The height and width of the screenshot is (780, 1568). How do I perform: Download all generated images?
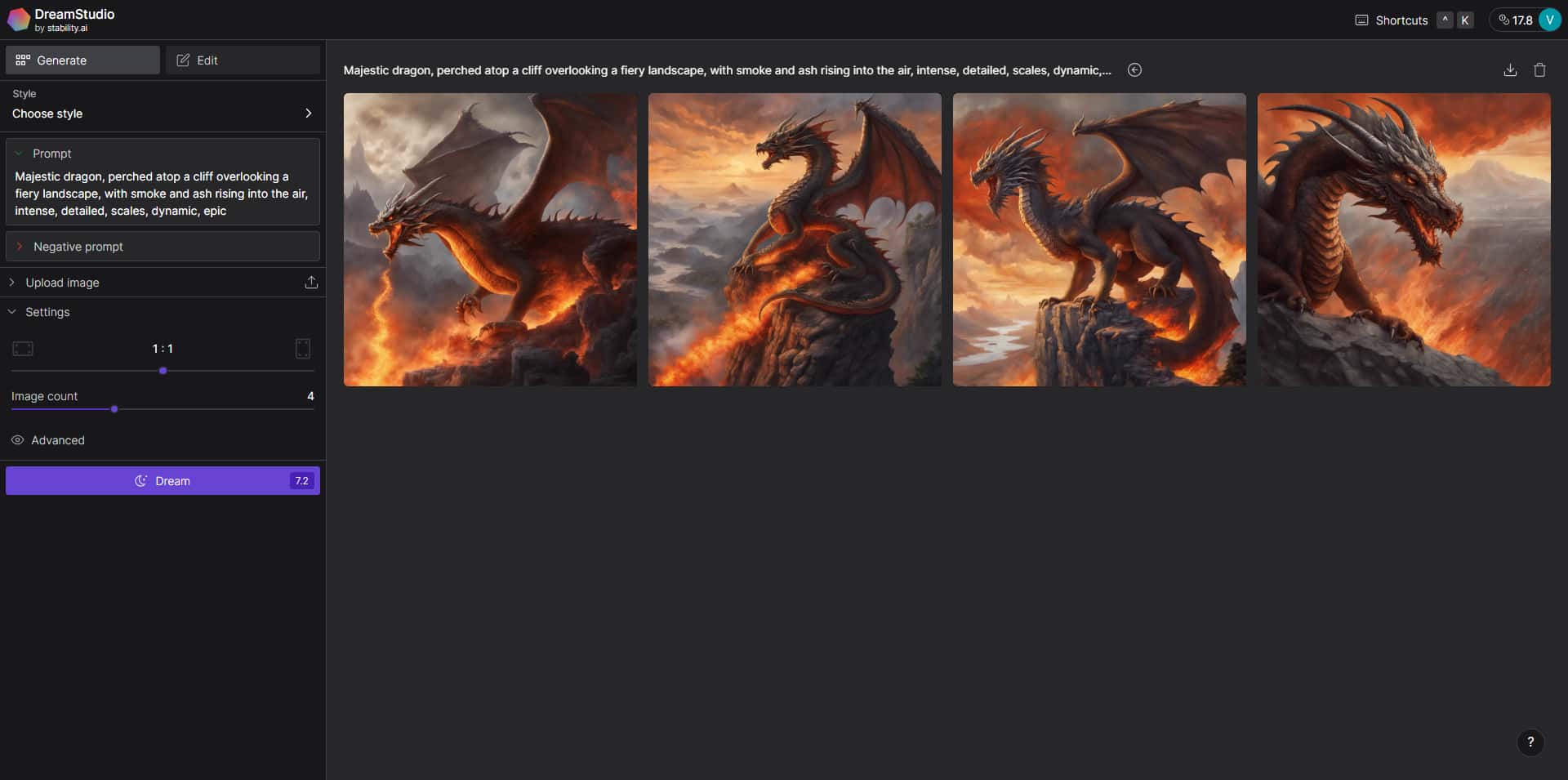1510,70
